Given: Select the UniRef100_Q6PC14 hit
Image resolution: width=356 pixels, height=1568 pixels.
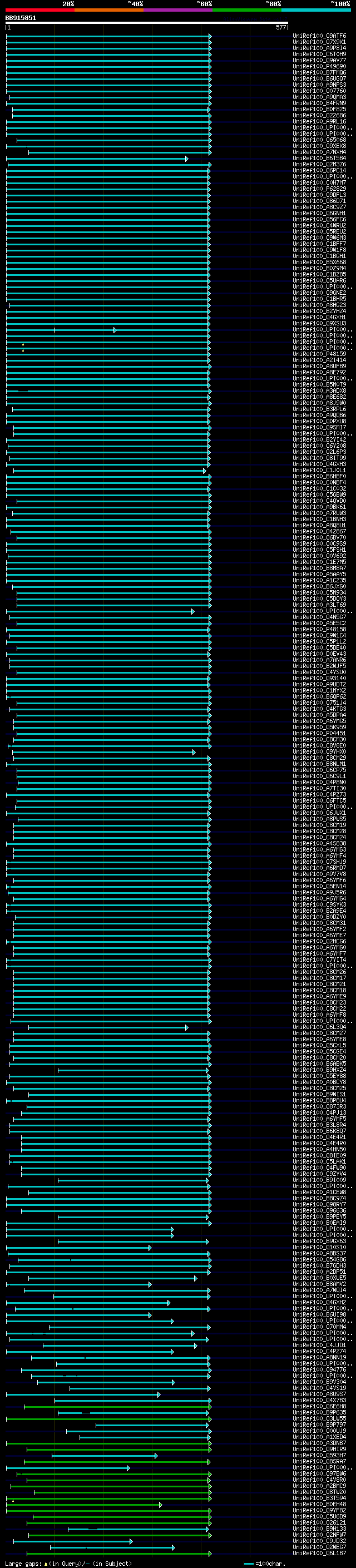Looking at the screenshot, I should click(x=319, y=170).
